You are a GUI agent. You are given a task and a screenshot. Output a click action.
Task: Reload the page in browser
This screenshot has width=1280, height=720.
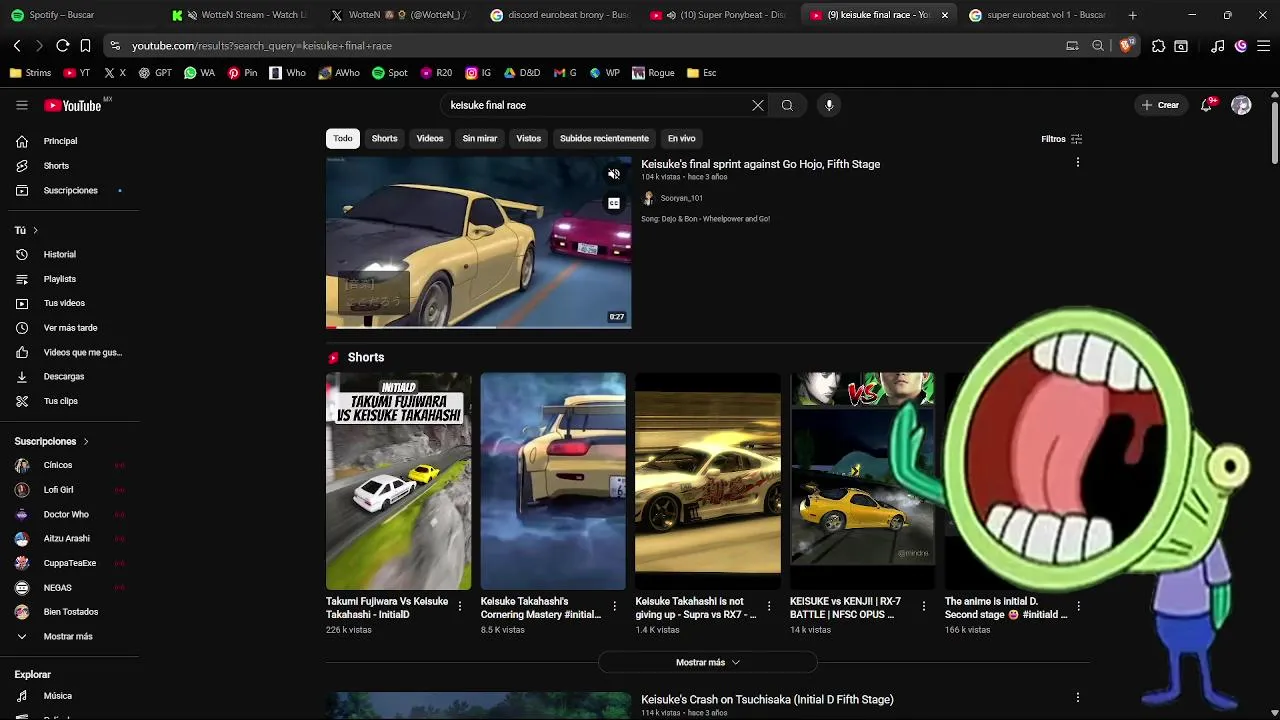click(x=62, y=45)
